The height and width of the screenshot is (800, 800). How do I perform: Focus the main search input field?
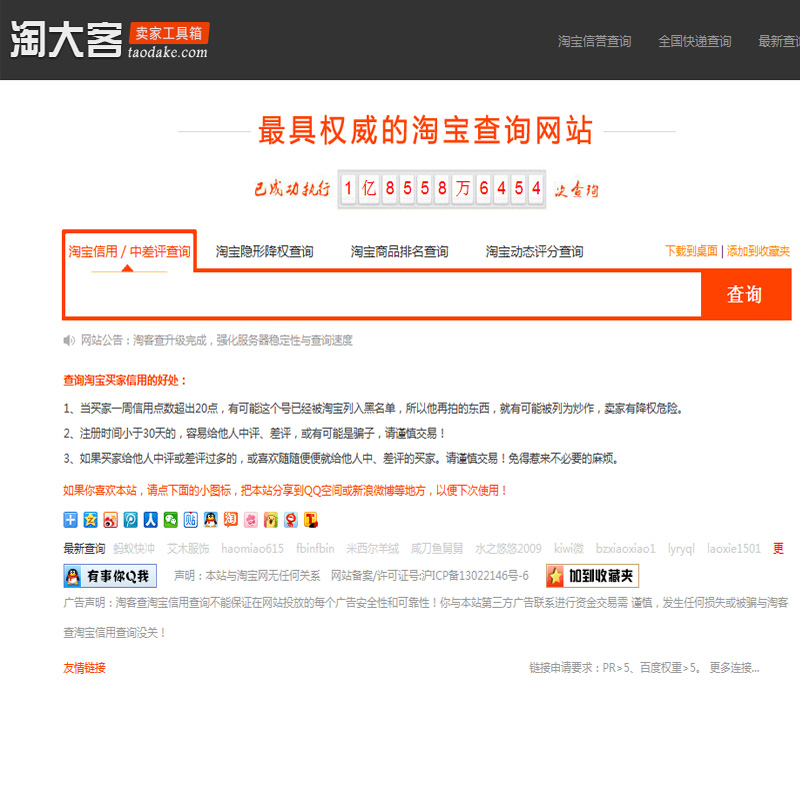(383, 294)
